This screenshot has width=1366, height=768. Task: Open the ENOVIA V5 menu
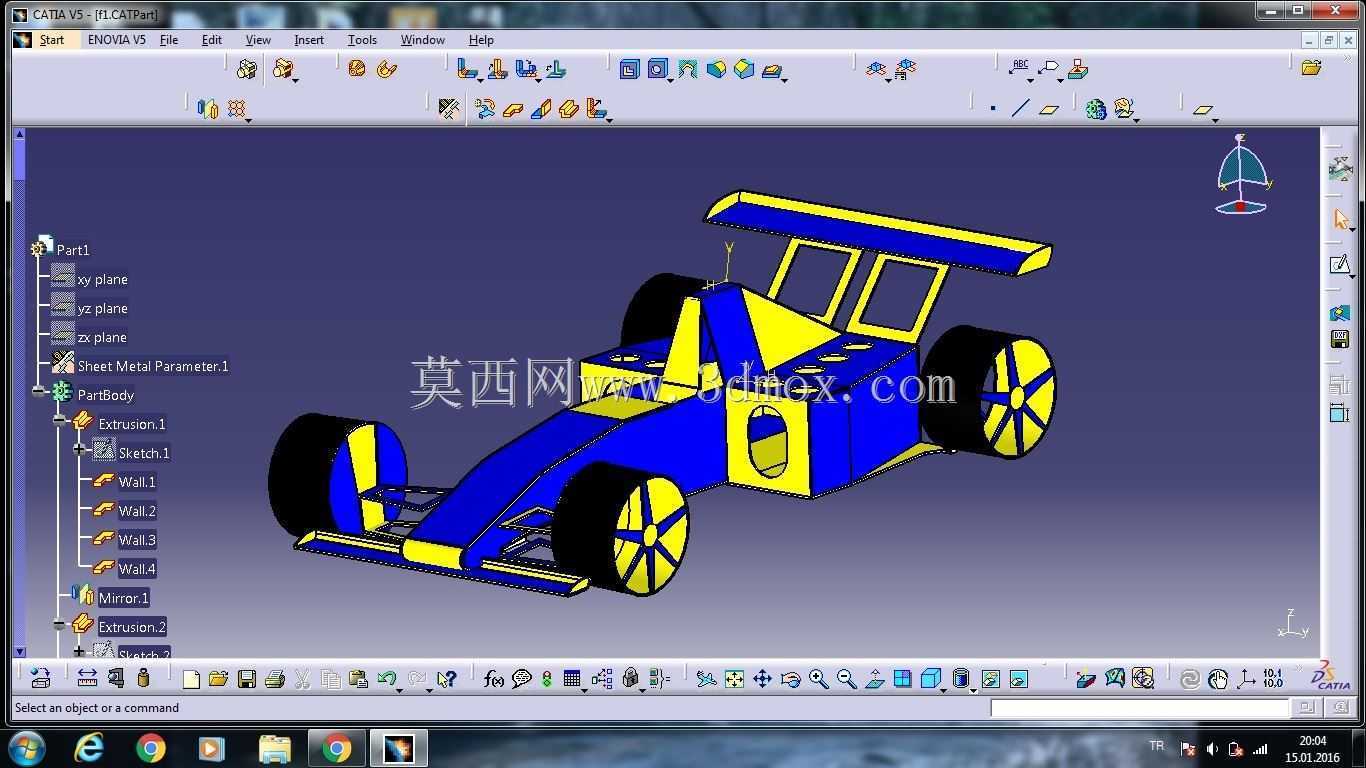116,40
